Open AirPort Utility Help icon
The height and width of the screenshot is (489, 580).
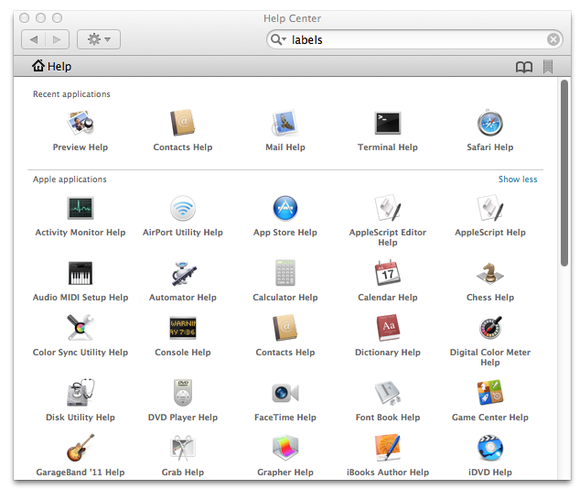[183, 208]
